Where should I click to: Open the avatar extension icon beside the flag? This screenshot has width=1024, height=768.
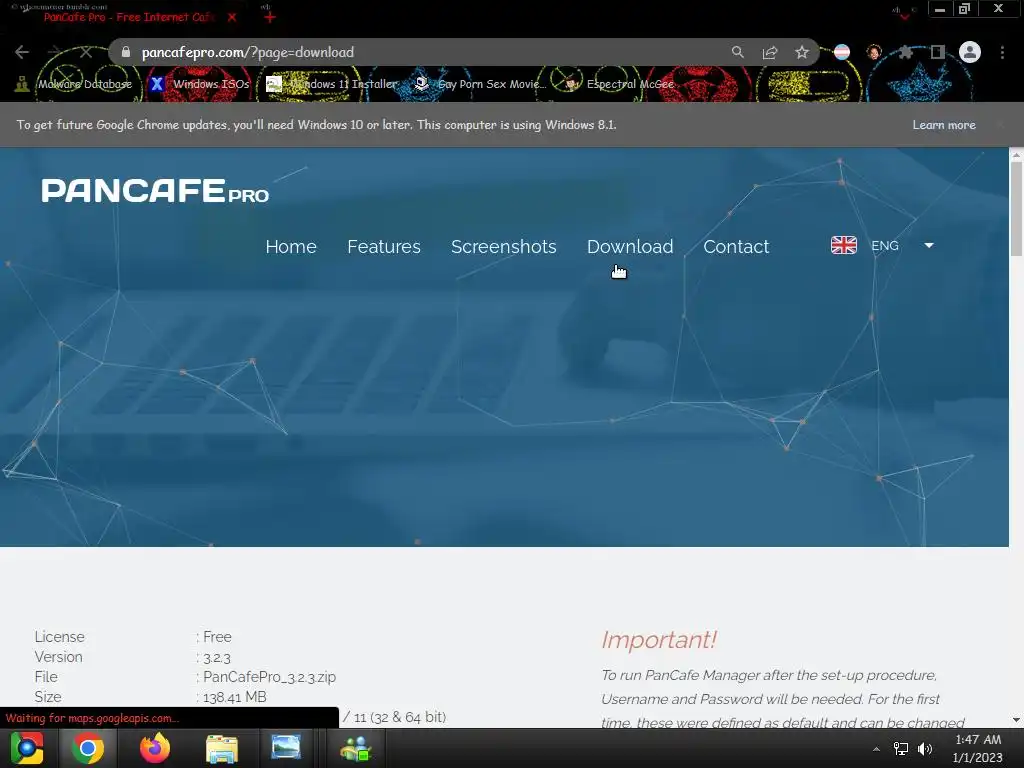(874, 52)
